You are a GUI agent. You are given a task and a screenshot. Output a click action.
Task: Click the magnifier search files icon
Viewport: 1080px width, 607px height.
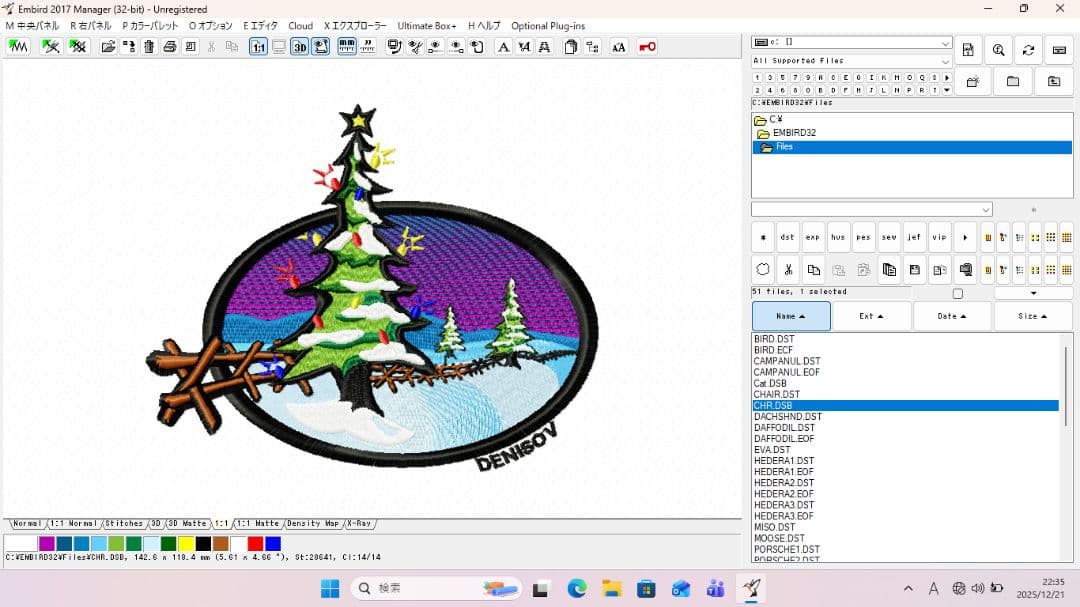pyautogui.click(x=998, y=50)
